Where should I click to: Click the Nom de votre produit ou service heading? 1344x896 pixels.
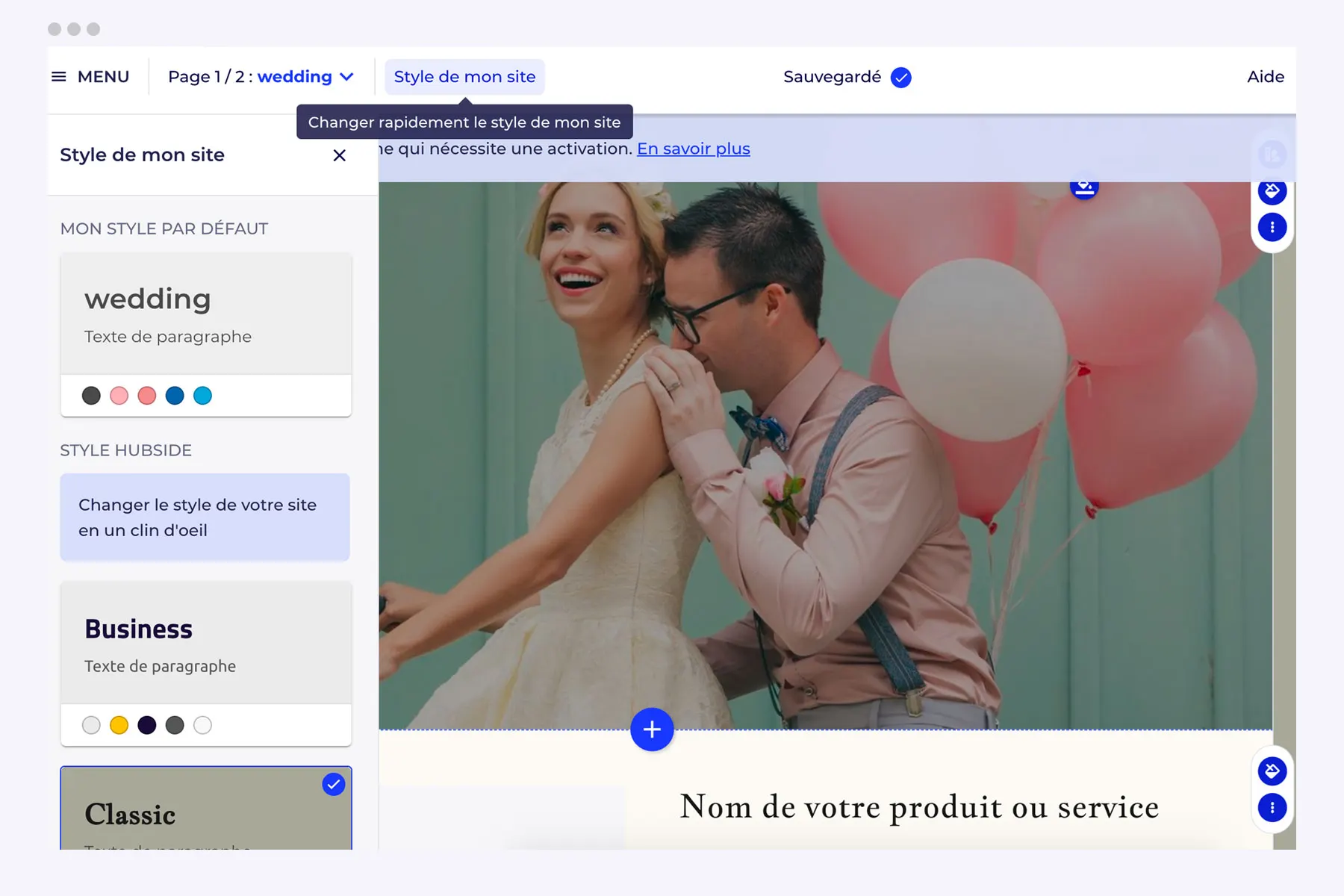click(919, 807)
